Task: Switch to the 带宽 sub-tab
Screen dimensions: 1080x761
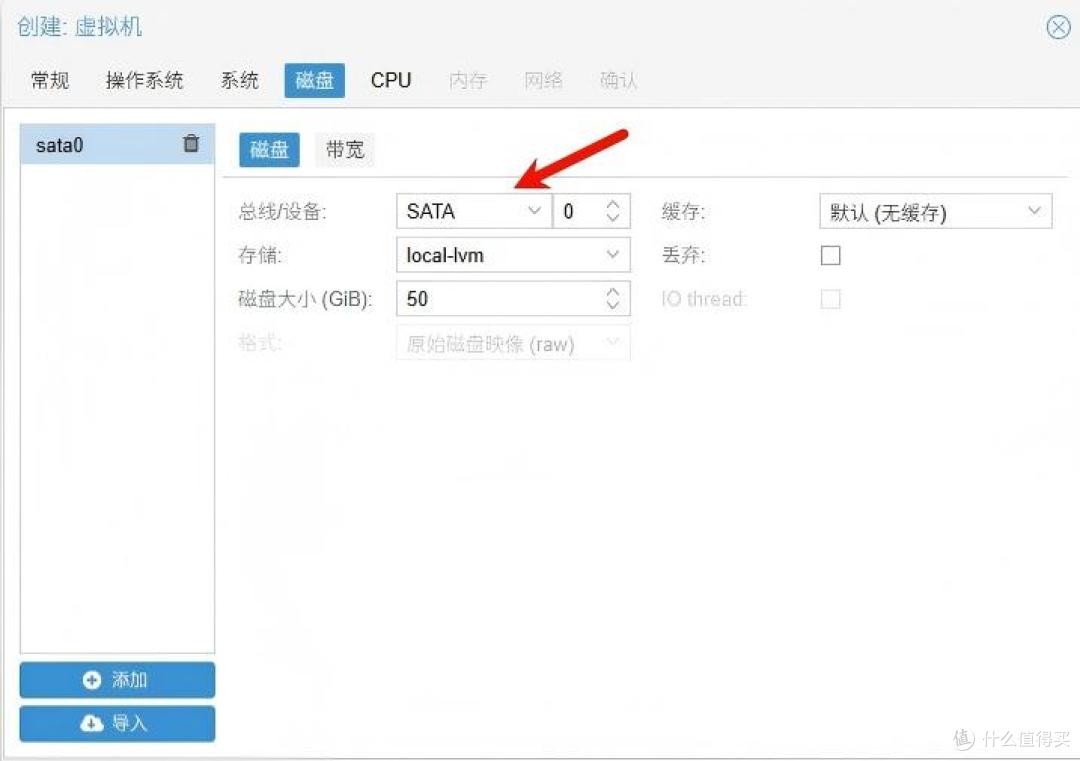Action: point(344,149)
